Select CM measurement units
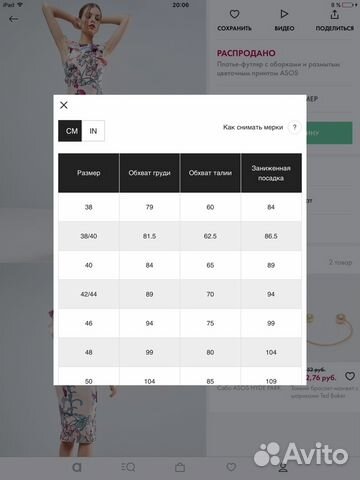Viewport: 360px width, 480px height. tap(70, 131)
